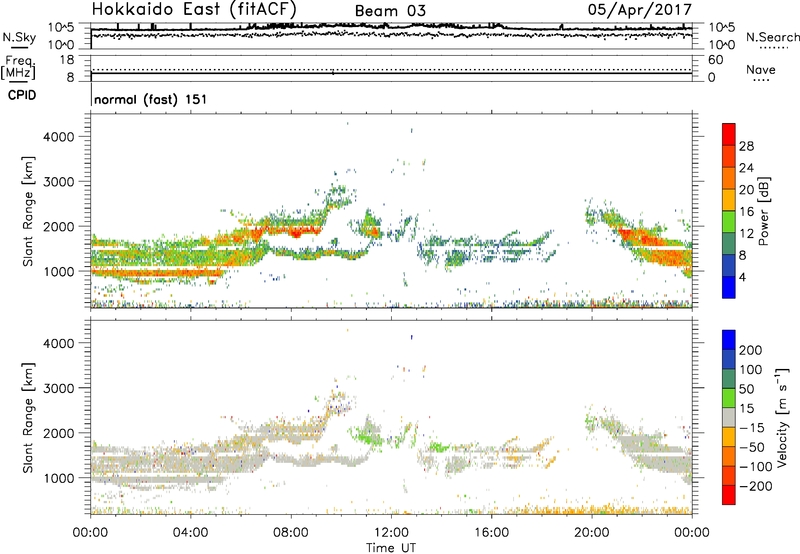Screen dimensions: 800x554
Task: Click the 'CPID' label
Action: point(22,95)
